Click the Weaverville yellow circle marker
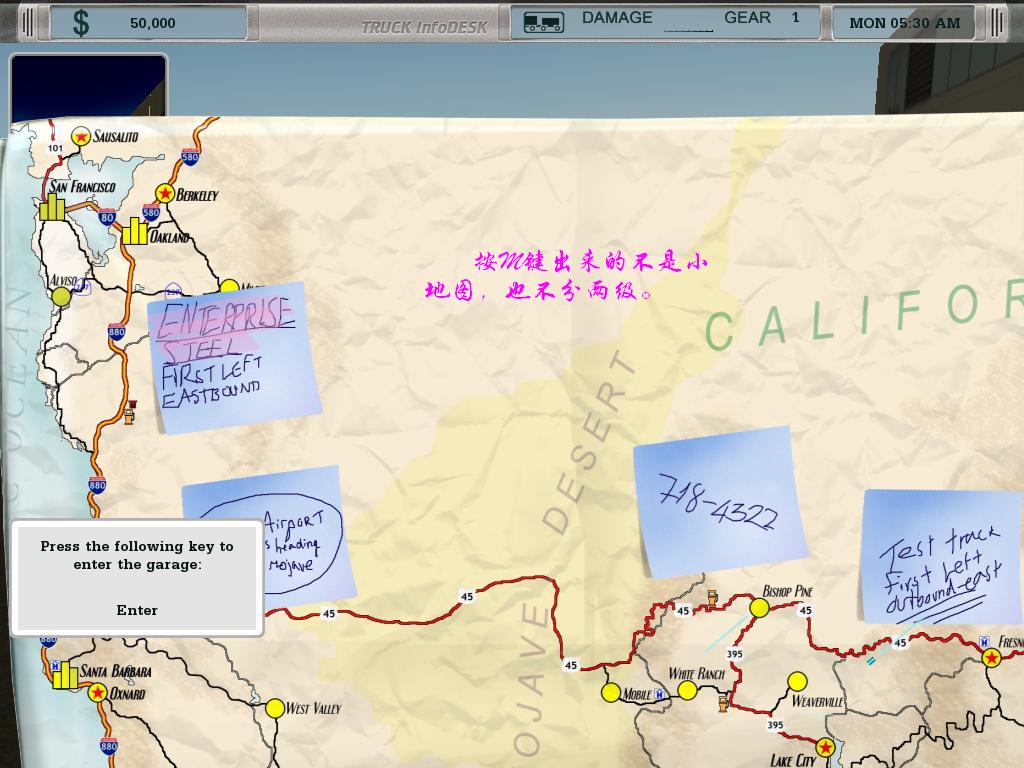Screen dimensions: 1024x768 797,682
